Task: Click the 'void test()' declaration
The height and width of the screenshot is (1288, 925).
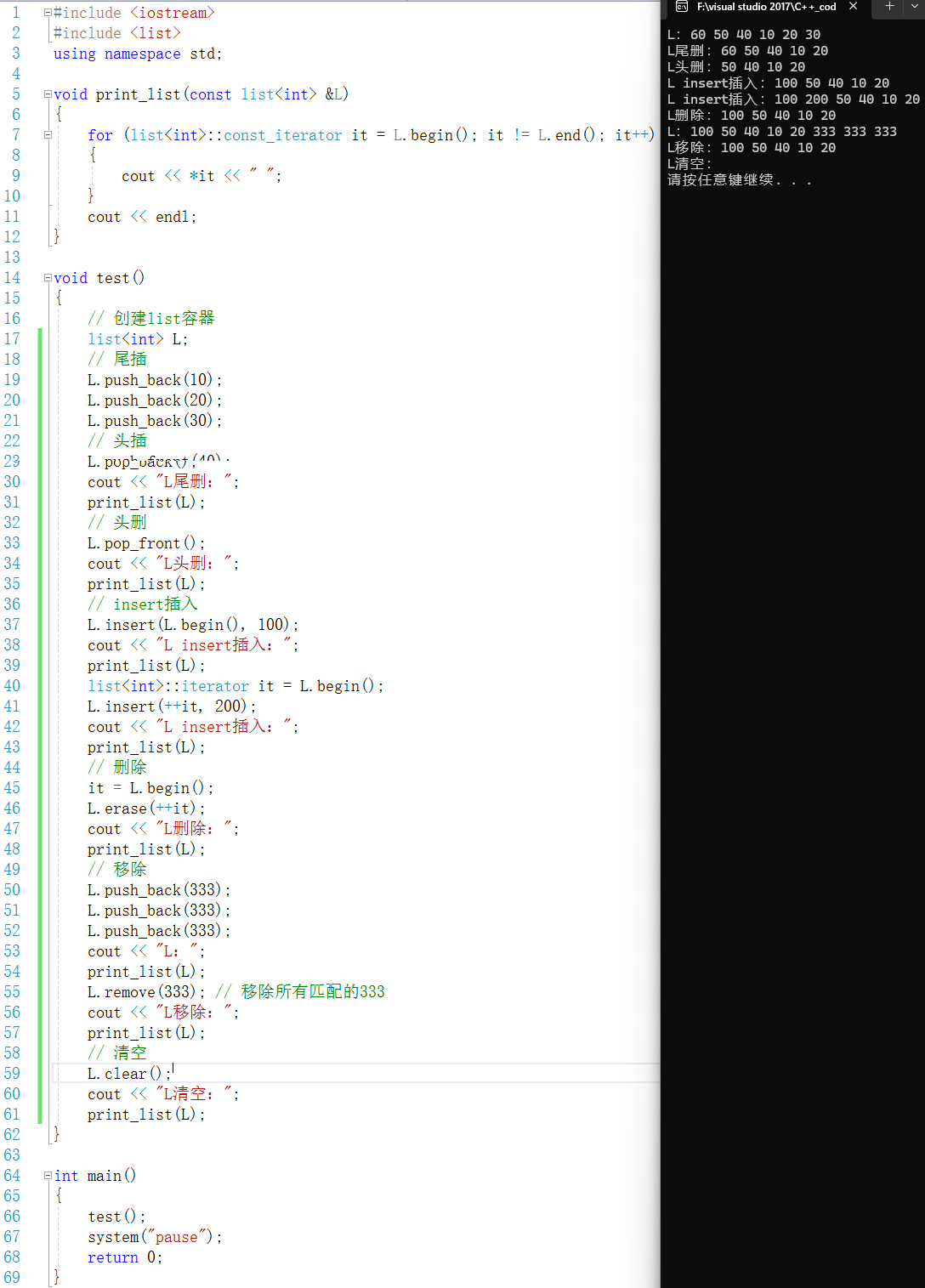Action: (x=99, y=278)
